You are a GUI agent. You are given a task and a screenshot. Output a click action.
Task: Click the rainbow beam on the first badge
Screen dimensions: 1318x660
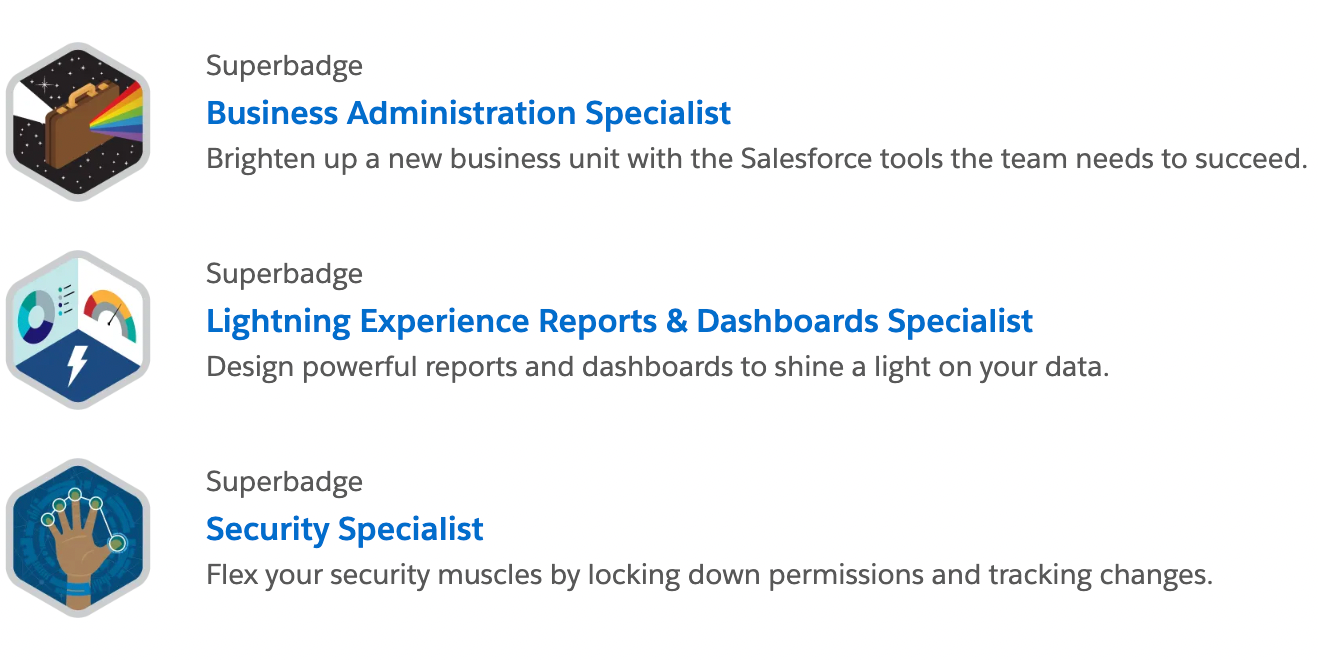tap(118, 117)
